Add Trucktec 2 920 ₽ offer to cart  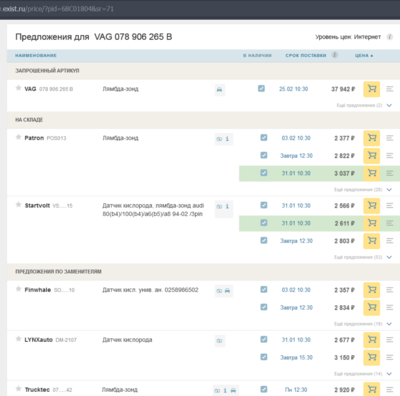pyautogui.click(x=372, y=389)
